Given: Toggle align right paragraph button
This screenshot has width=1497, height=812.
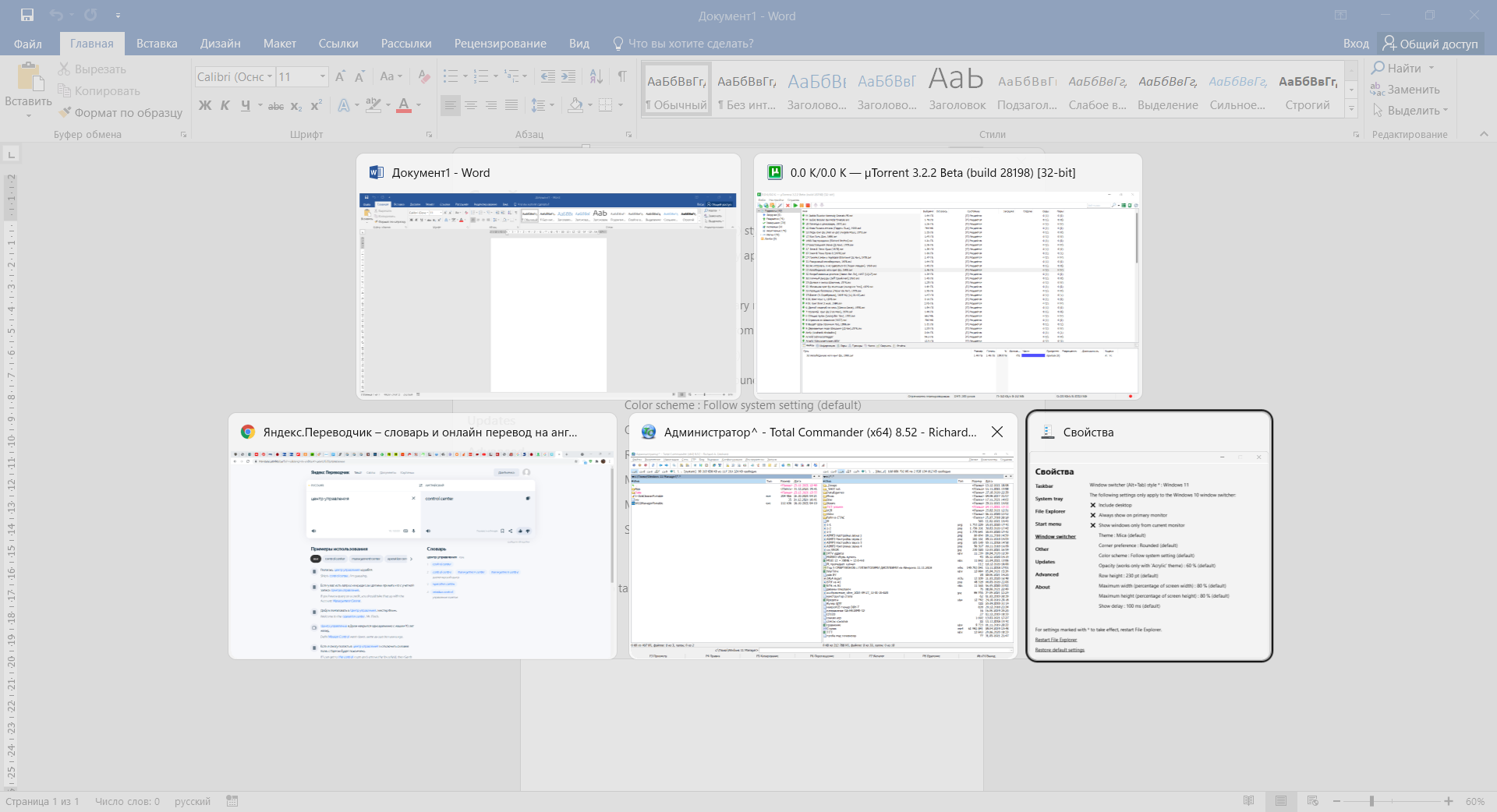Looking at the screenshot, I should (x=491, y=105).
